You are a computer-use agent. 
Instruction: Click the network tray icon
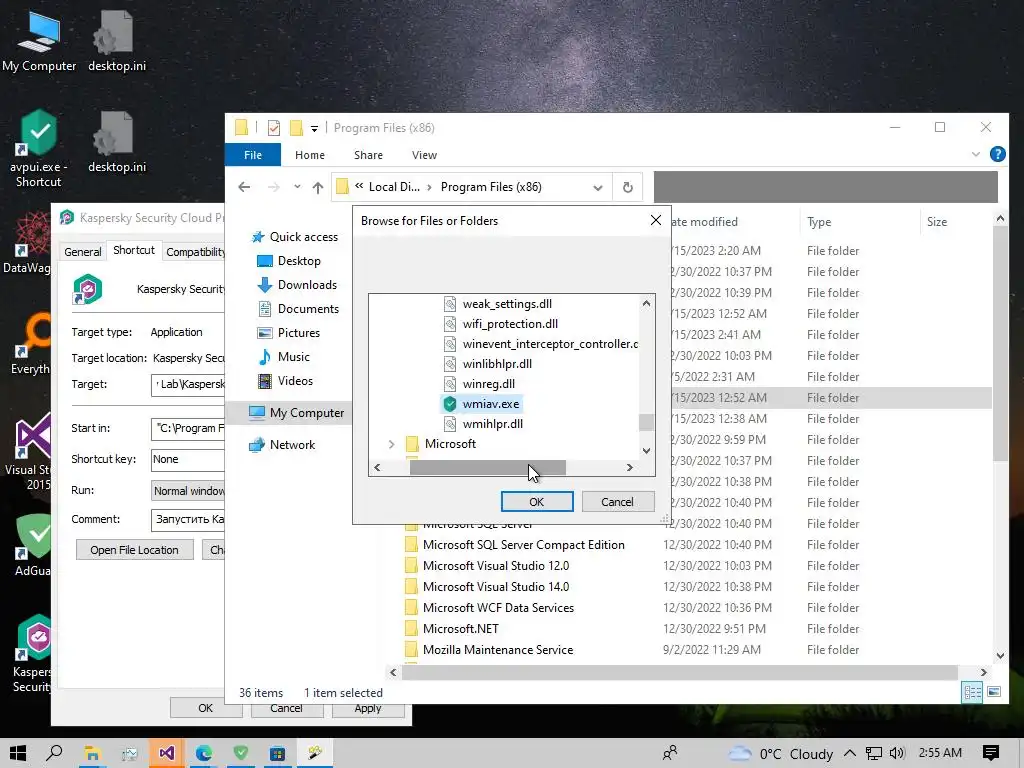[x=874, y=753]
